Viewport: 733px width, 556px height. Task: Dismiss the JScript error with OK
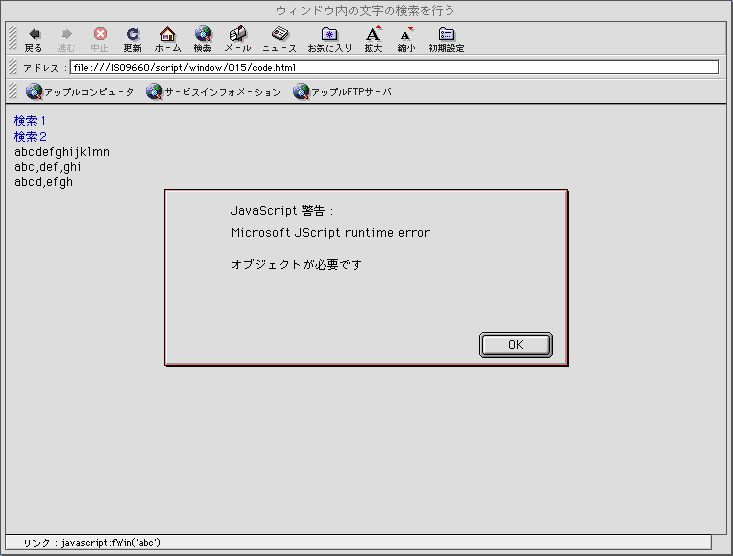[x=516, y=345]
